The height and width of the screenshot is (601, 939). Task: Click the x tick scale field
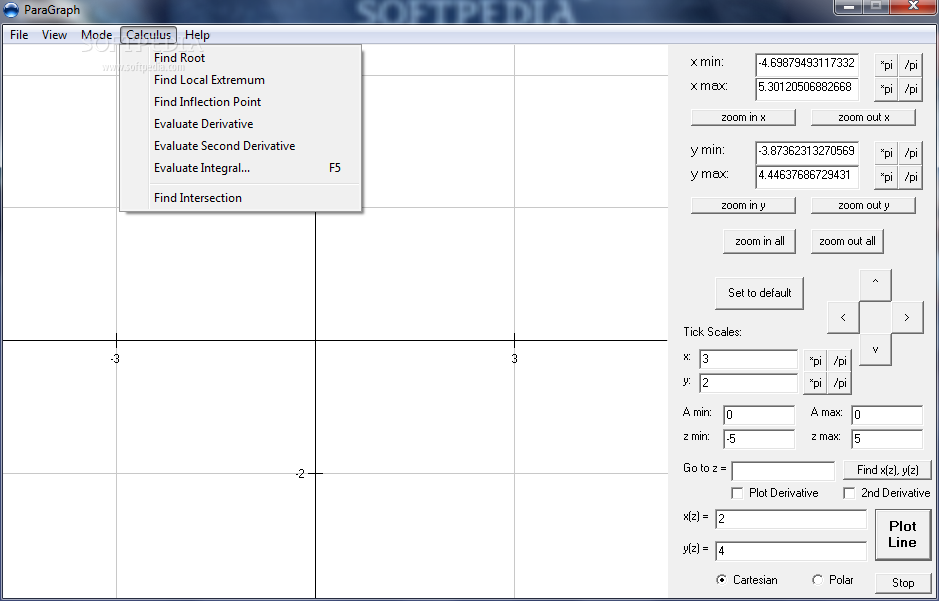[748, 359]
